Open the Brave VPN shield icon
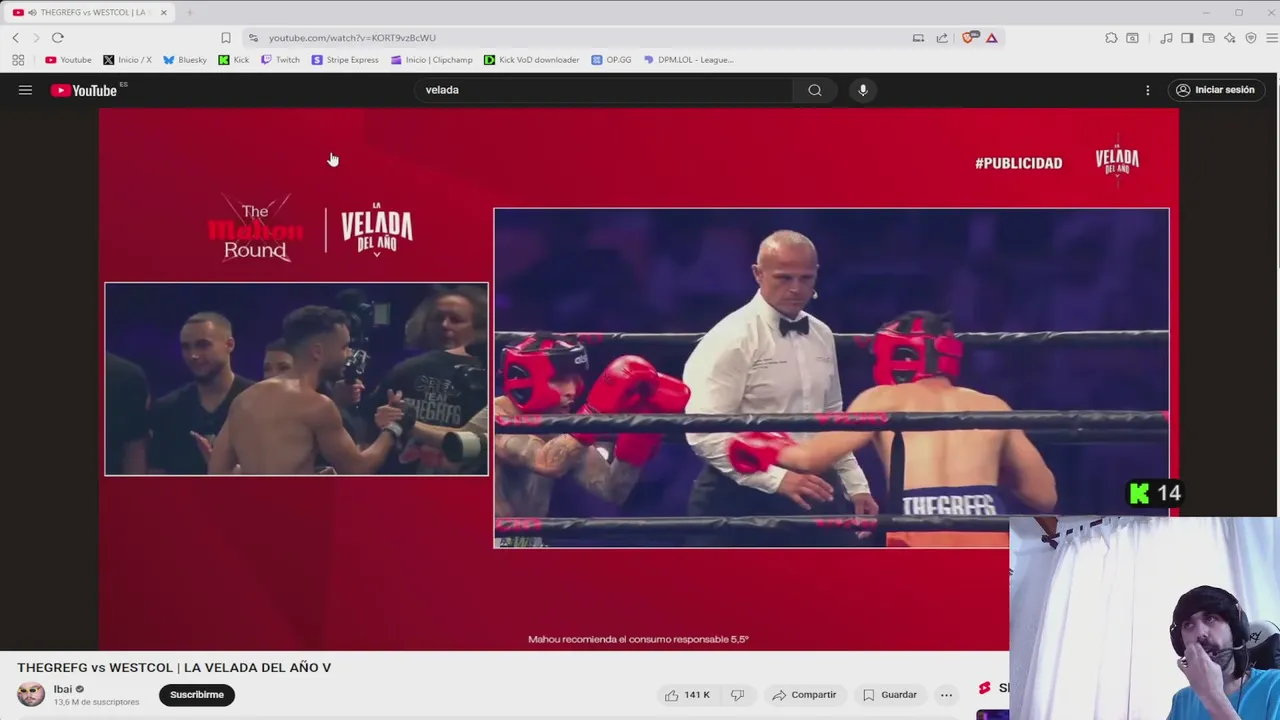Screen dimensions: 1280x720 coord(1251,38)
